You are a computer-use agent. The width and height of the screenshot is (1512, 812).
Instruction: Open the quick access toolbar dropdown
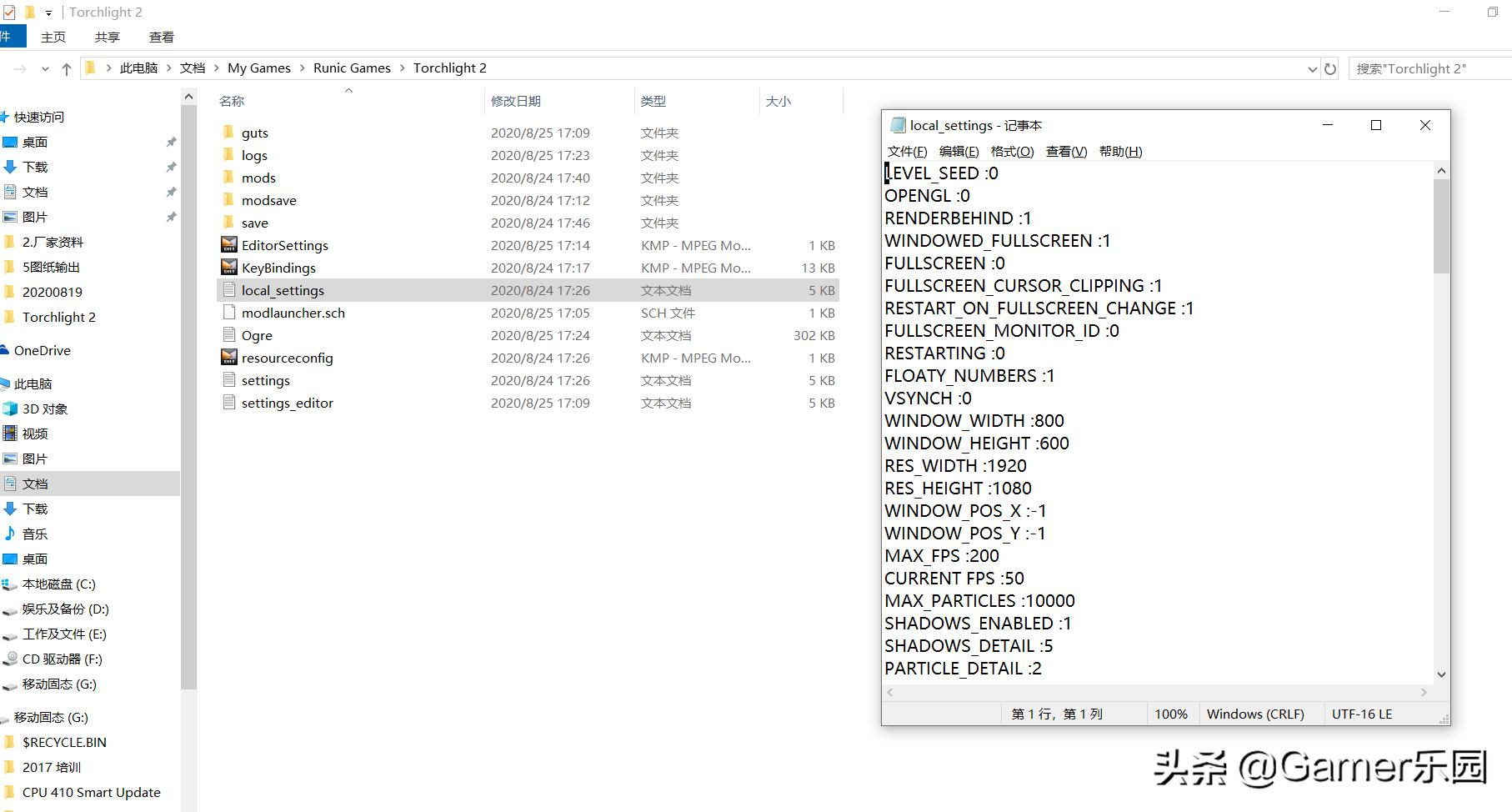[x=48, y=13]
